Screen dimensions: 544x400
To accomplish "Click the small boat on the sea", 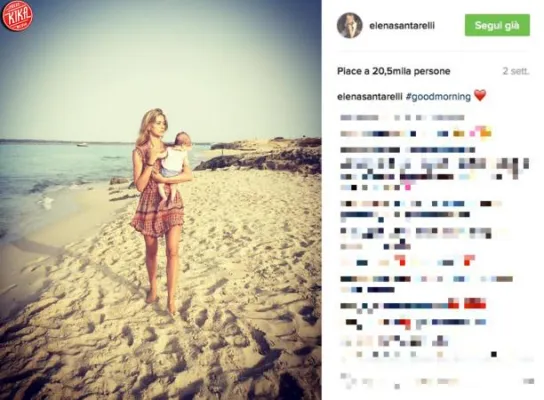I will click(x=82, y=145).
